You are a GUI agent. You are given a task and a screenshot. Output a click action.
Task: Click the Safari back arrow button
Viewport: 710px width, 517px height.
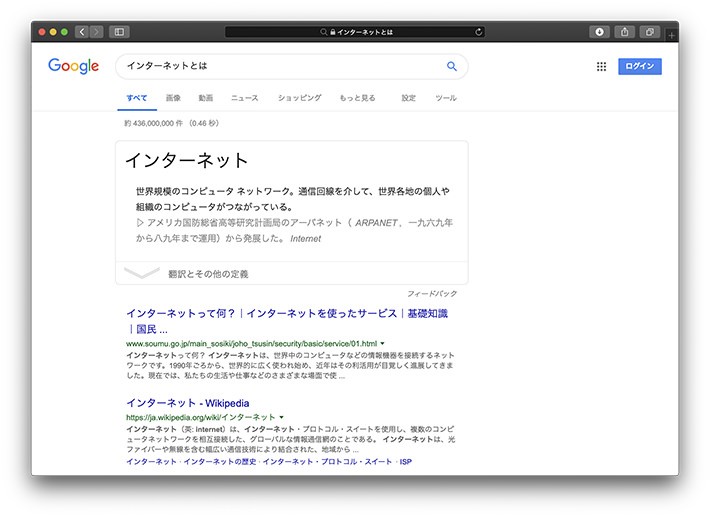click(x=82, y=32)
